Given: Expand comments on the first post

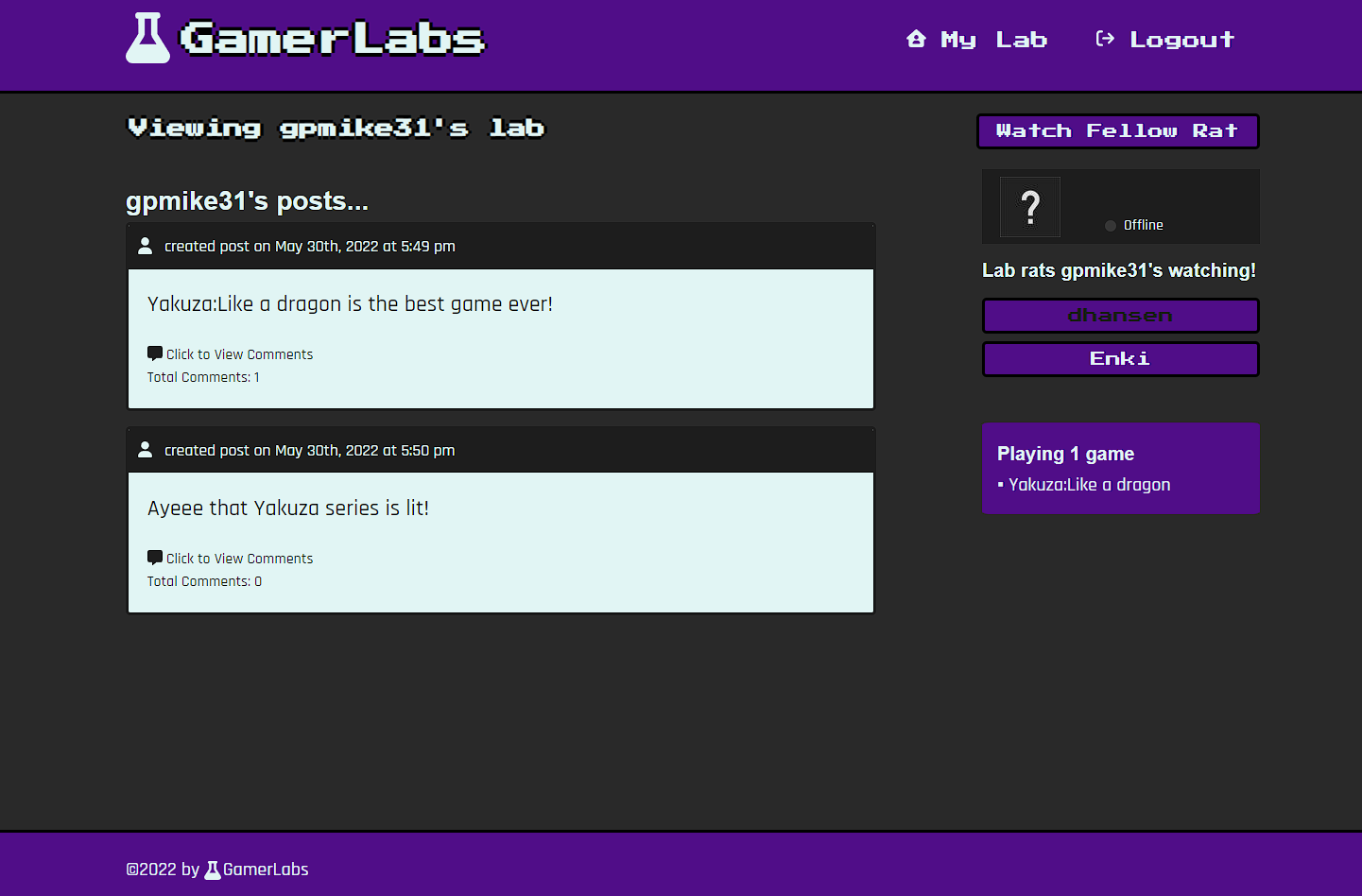Looking at the screenshot, I should 238,353.
